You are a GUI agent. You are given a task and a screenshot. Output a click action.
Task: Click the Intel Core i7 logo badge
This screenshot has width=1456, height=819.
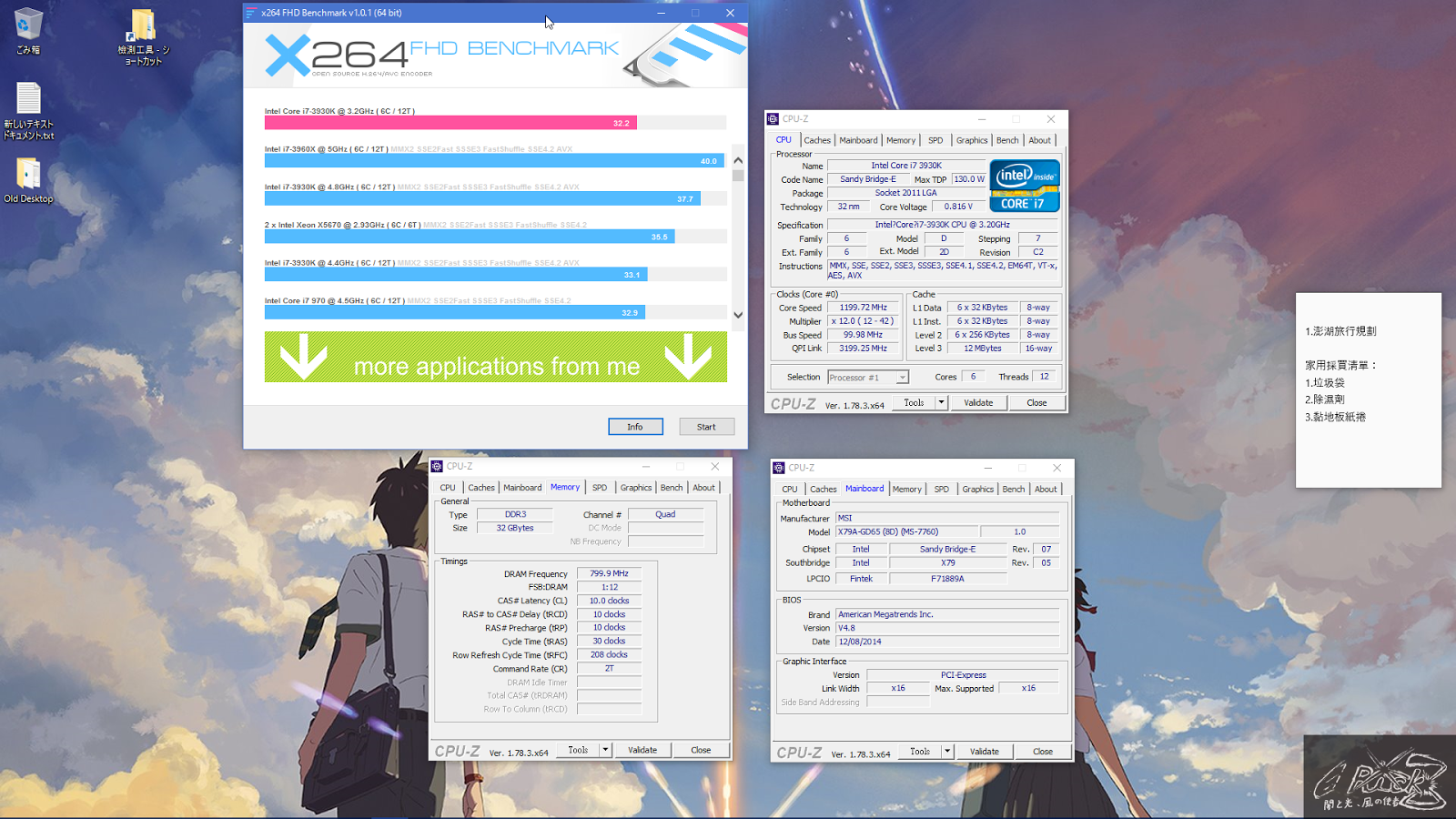pos(1025,187)
